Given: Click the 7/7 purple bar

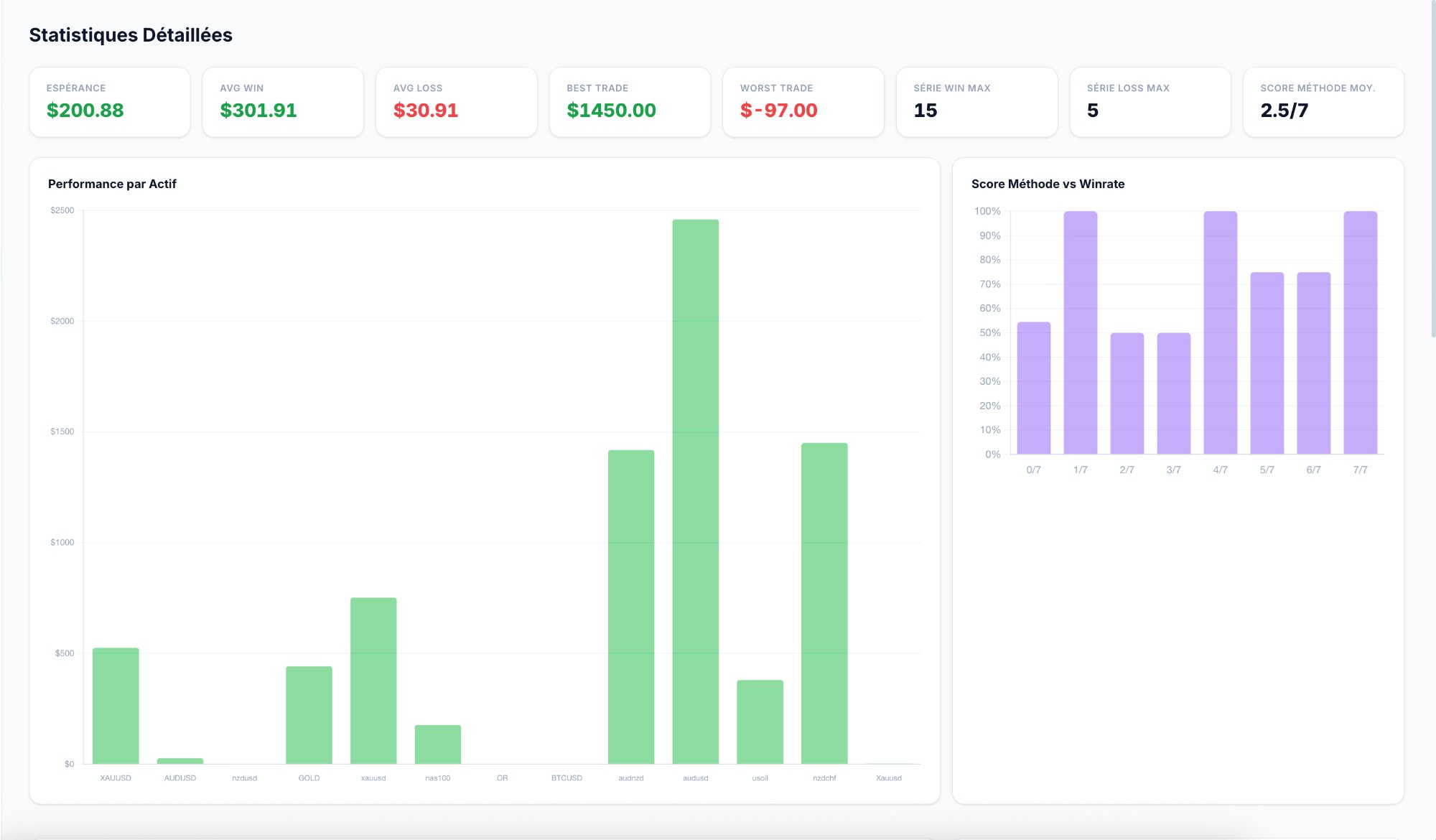Looking at the screenshot, I should [x=1360, y=332].
